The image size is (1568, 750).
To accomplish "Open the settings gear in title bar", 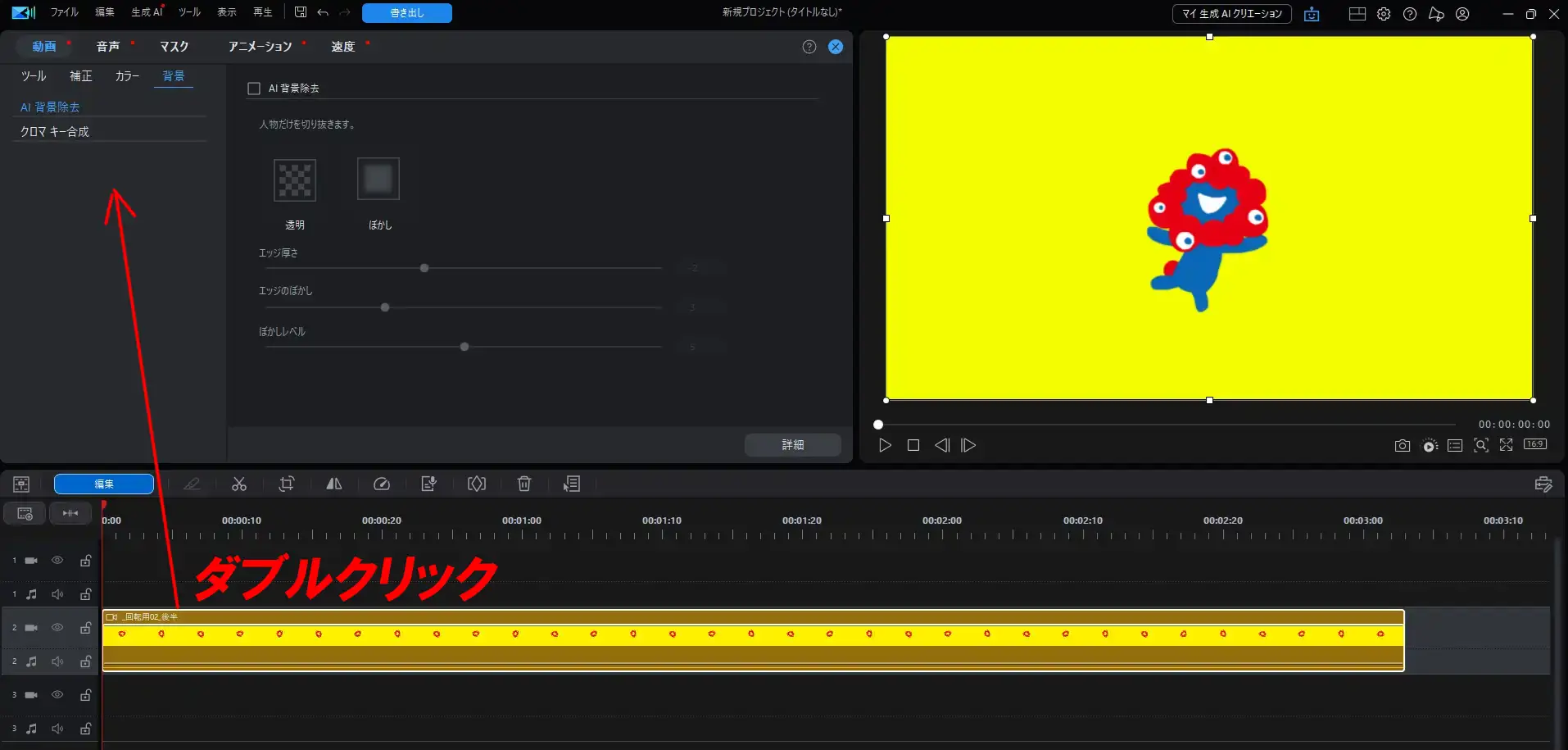I will tap(1384, 14).
